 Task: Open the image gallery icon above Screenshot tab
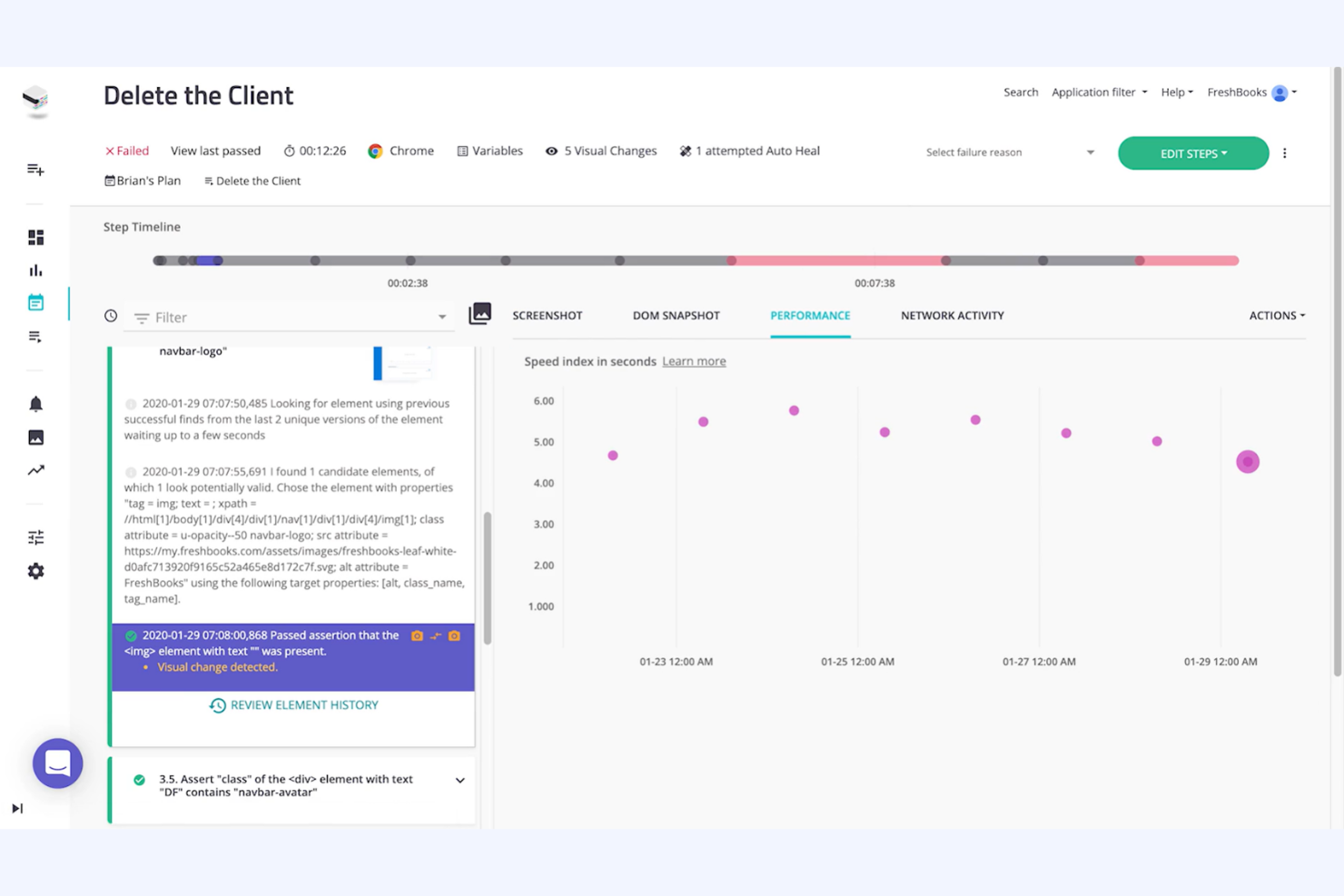(x=479, y=313)
